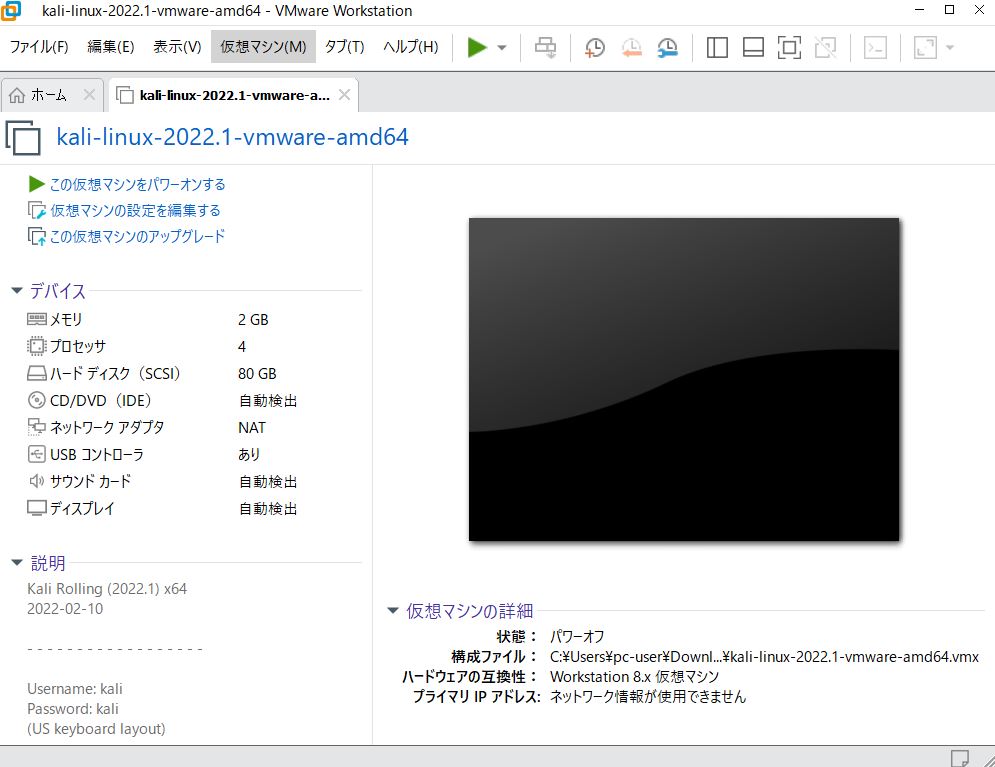Click the 80 GB hard disk value

257,374
